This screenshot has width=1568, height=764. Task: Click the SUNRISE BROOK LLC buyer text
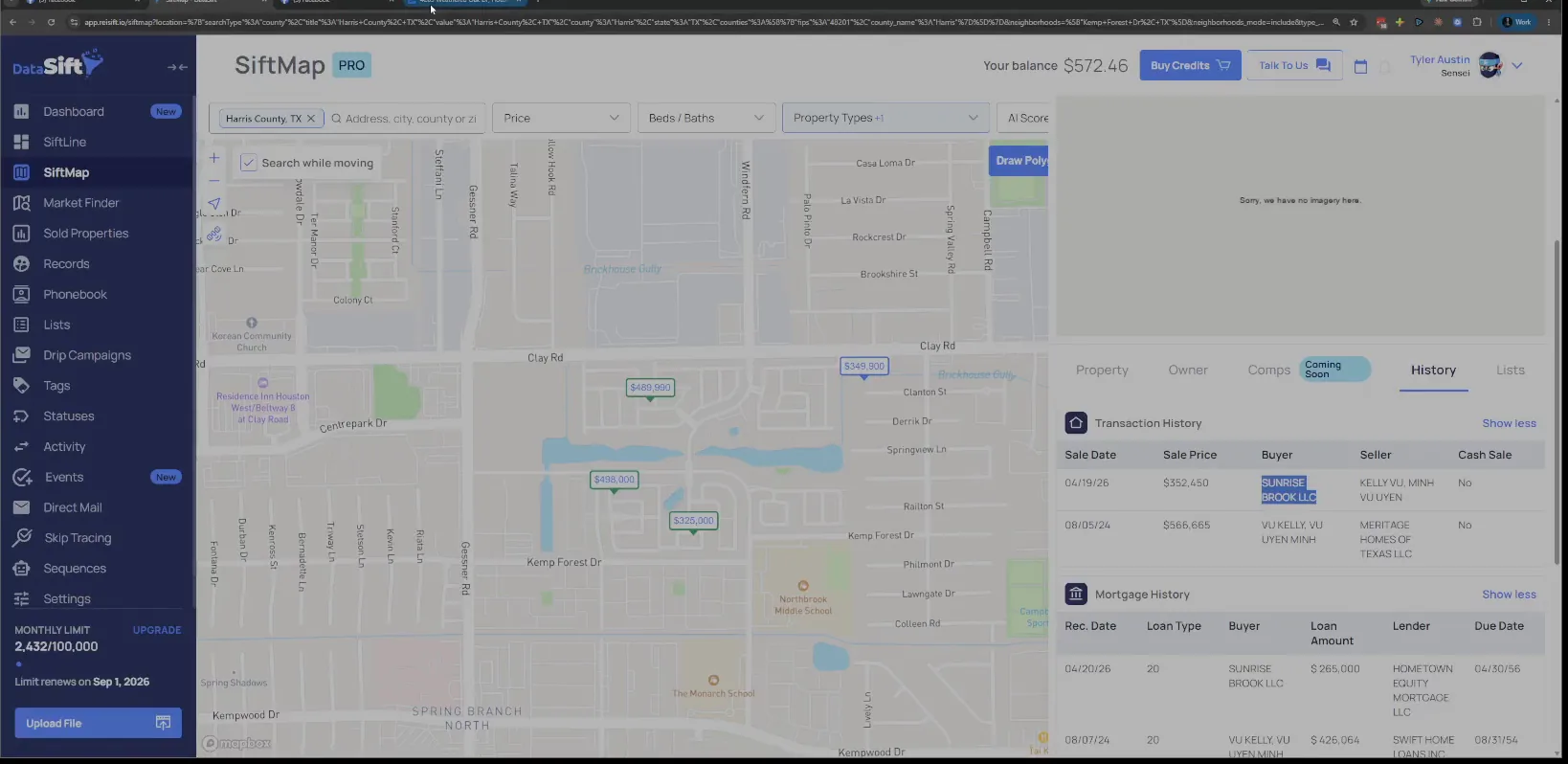click(1288, 490)
